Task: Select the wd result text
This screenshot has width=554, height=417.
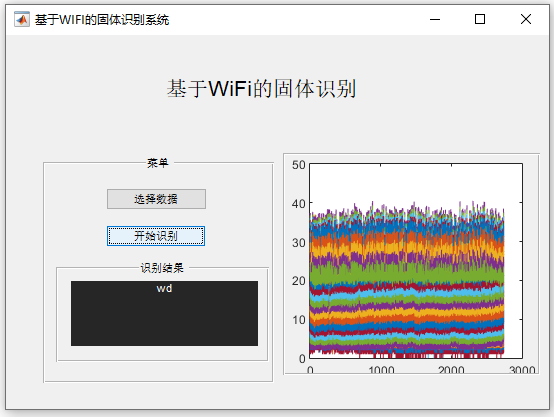Action: tap(164, 288)
